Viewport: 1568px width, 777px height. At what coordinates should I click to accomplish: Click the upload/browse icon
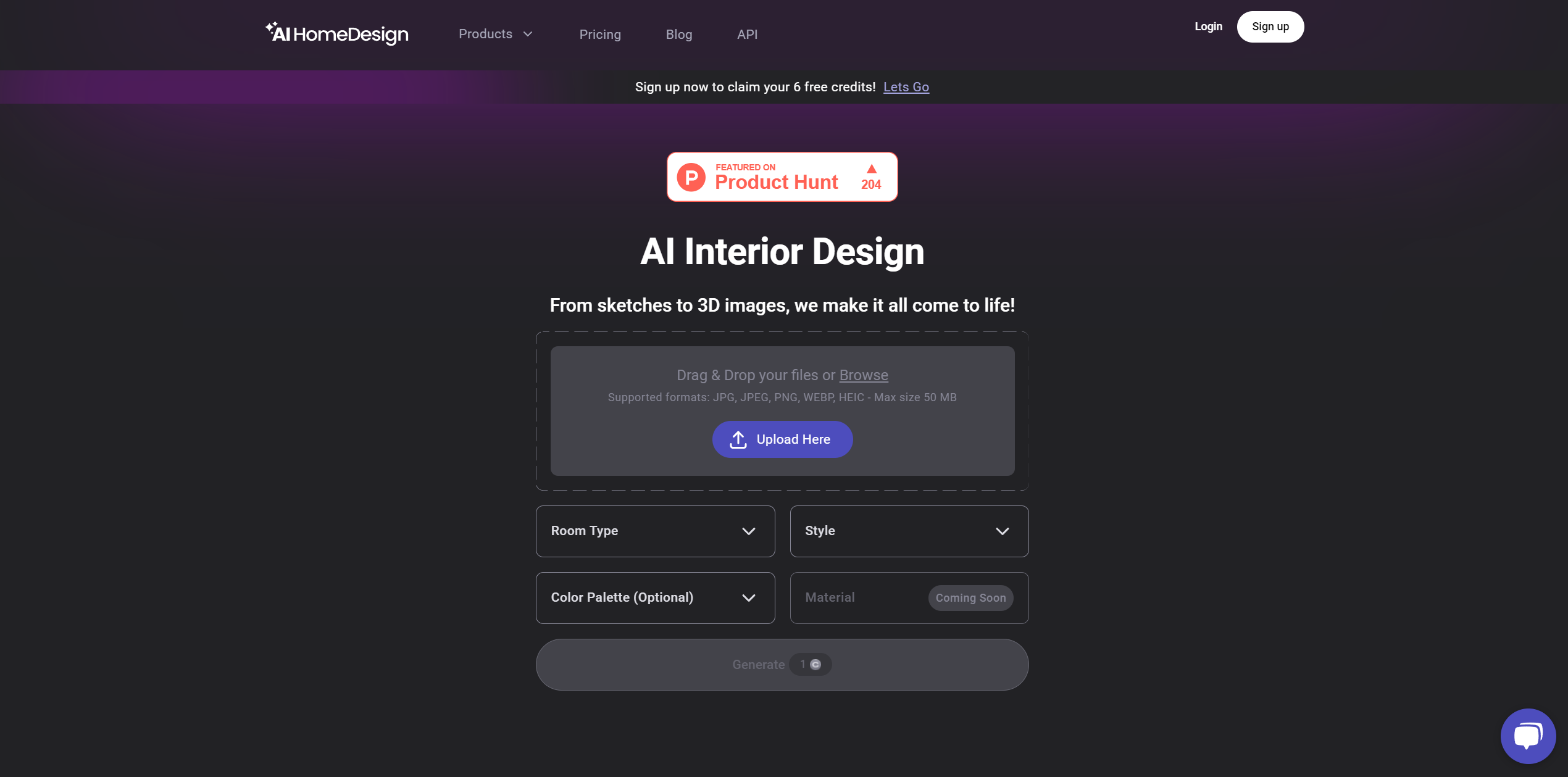point(738,439)
